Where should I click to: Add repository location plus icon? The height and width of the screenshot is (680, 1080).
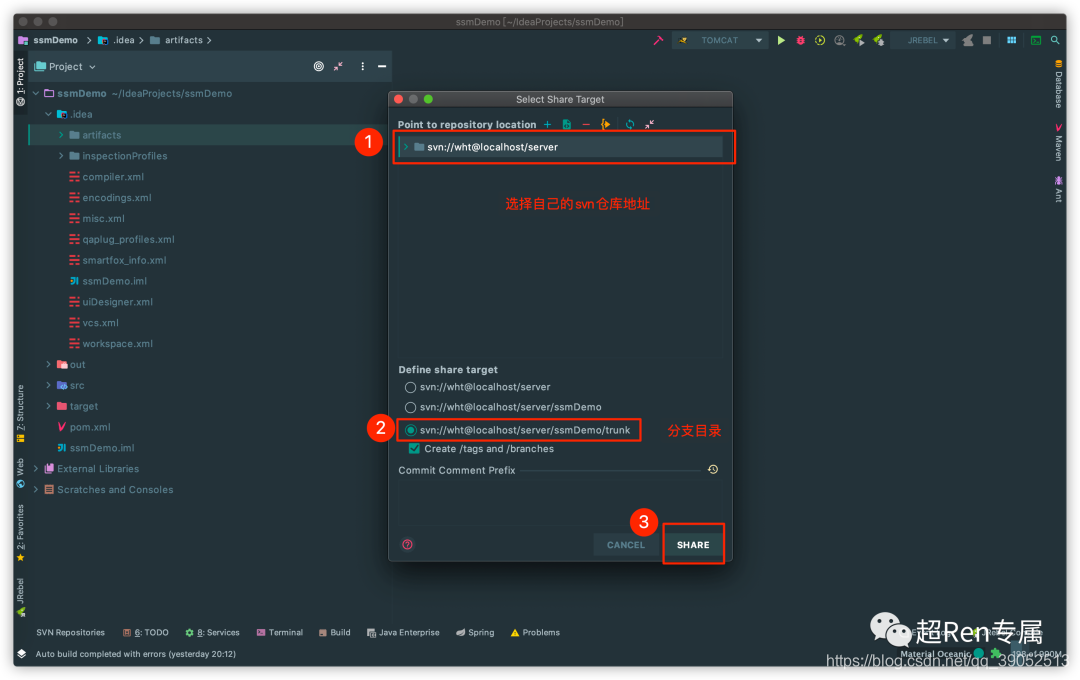pyautogui.click(x=547, y=125)
